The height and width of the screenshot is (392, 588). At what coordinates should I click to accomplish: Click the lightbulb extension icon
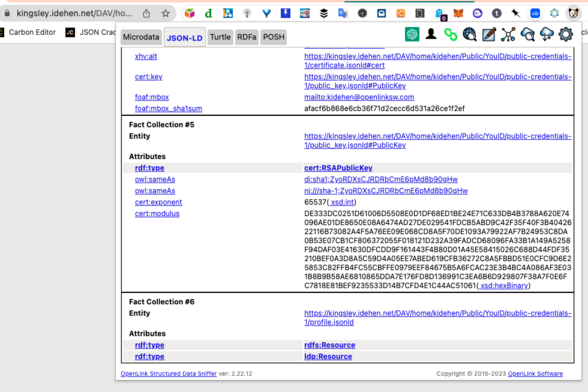click(247, 14)
